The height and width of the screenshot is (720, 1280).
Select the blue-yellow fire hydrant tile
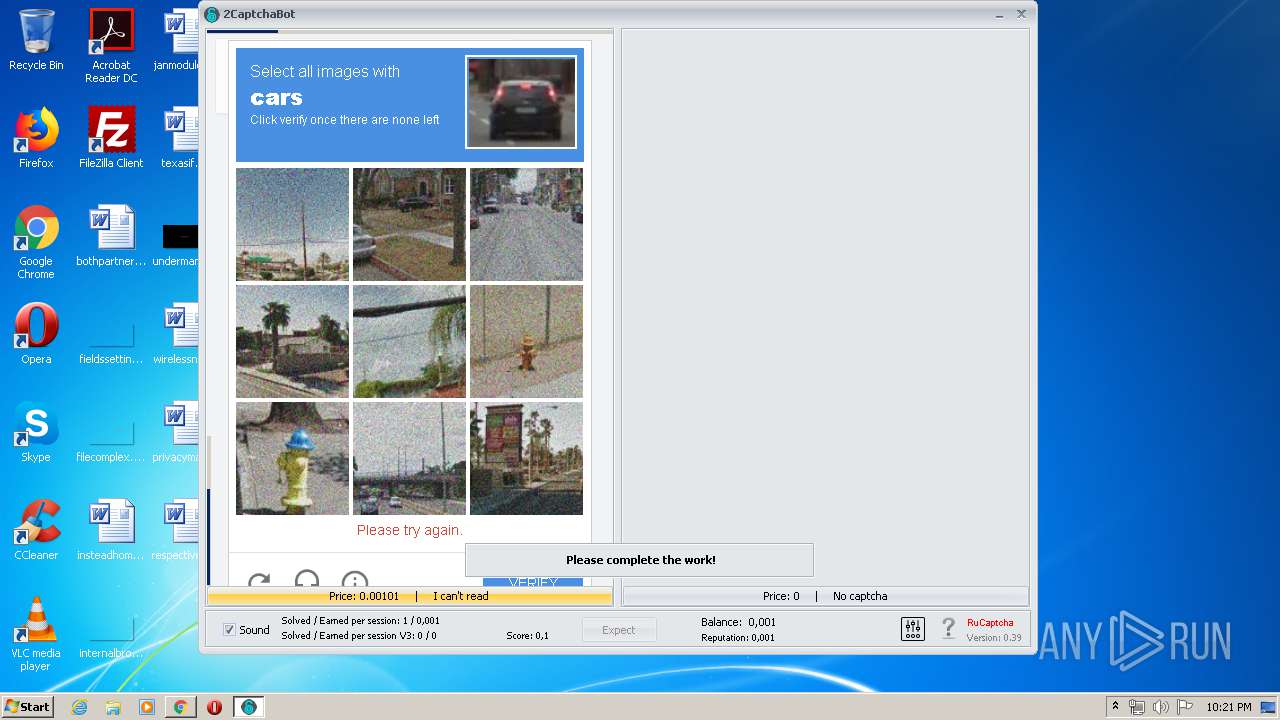point(292,458)
